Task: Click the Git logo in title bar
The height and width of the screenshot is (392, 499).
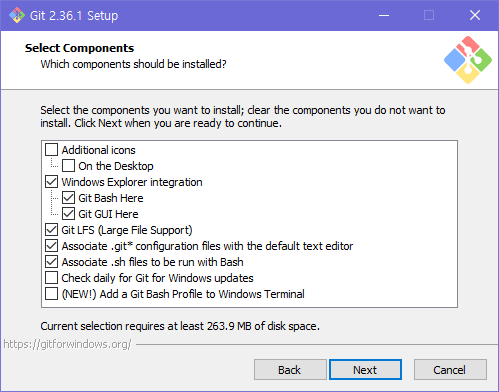Action: click(x=17, y=15)
